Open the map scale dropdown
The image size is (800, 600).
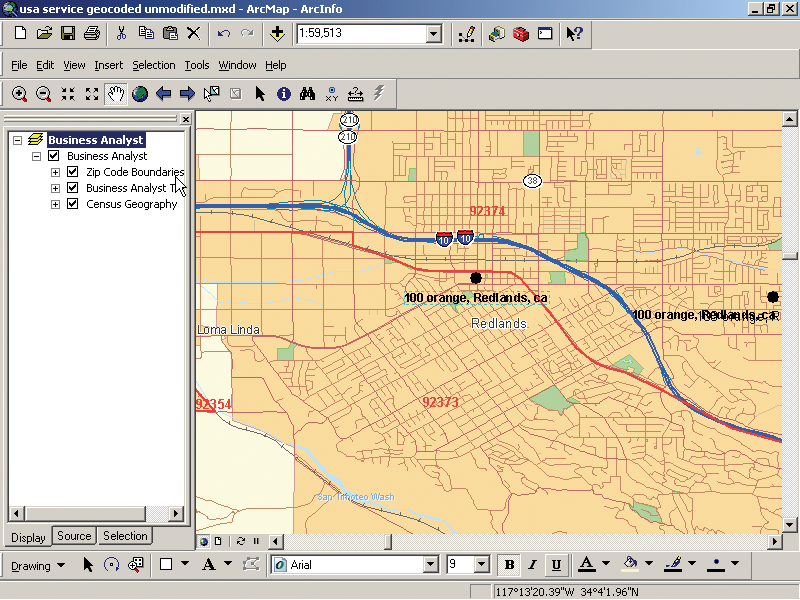click(x=434, y=34)
